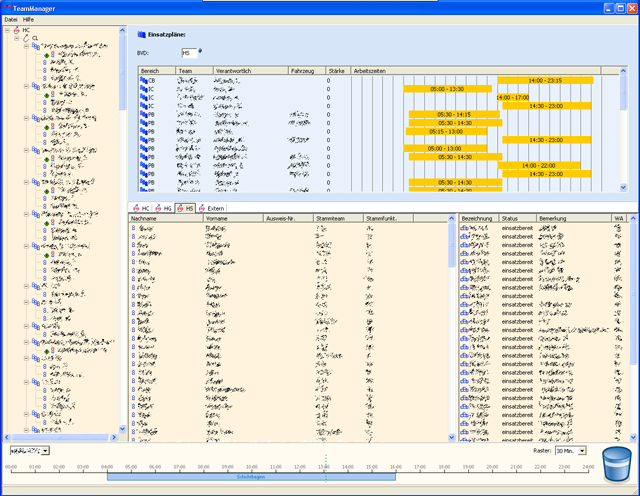Click the WA column header
640x496 pixels.
620,218
